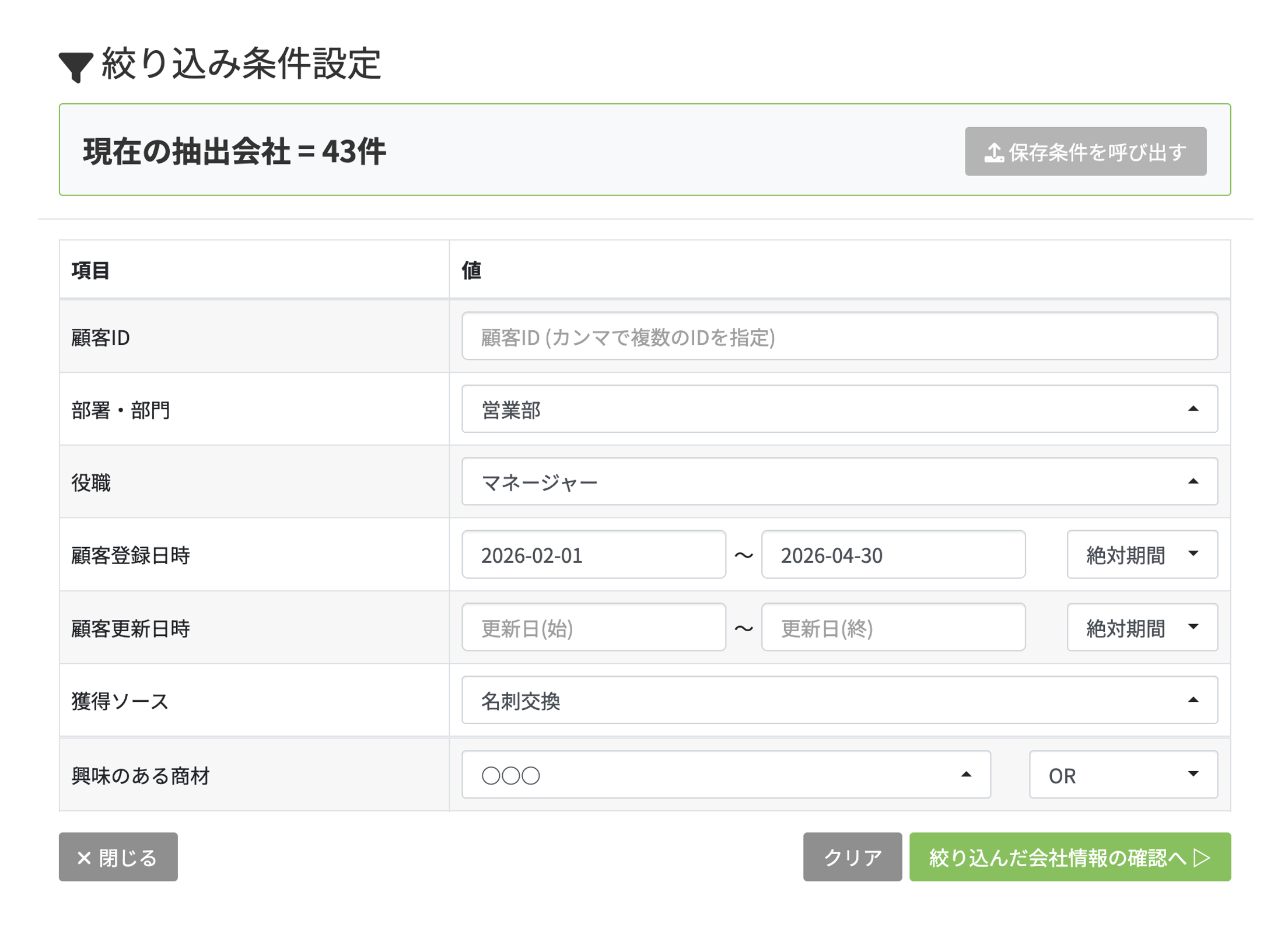Open the 興味のある商材 dropdown showing ○○○

tap(725, 775)
